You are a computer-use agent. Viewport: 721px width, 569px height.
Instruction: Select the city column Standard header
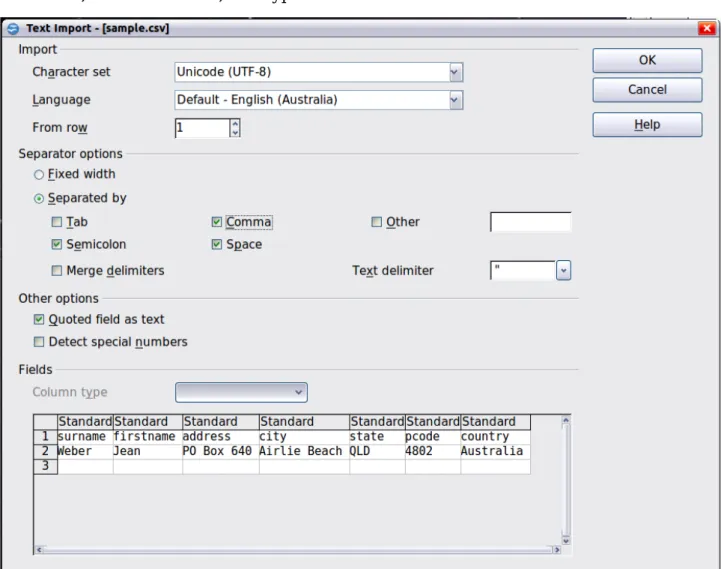(304, 422)
